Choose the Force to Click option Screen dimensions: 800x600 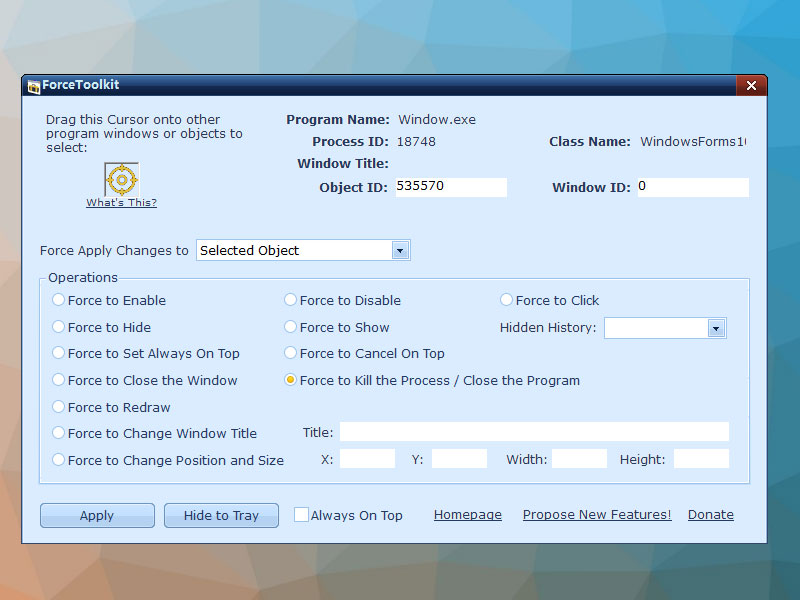click(x=507, y=300)
